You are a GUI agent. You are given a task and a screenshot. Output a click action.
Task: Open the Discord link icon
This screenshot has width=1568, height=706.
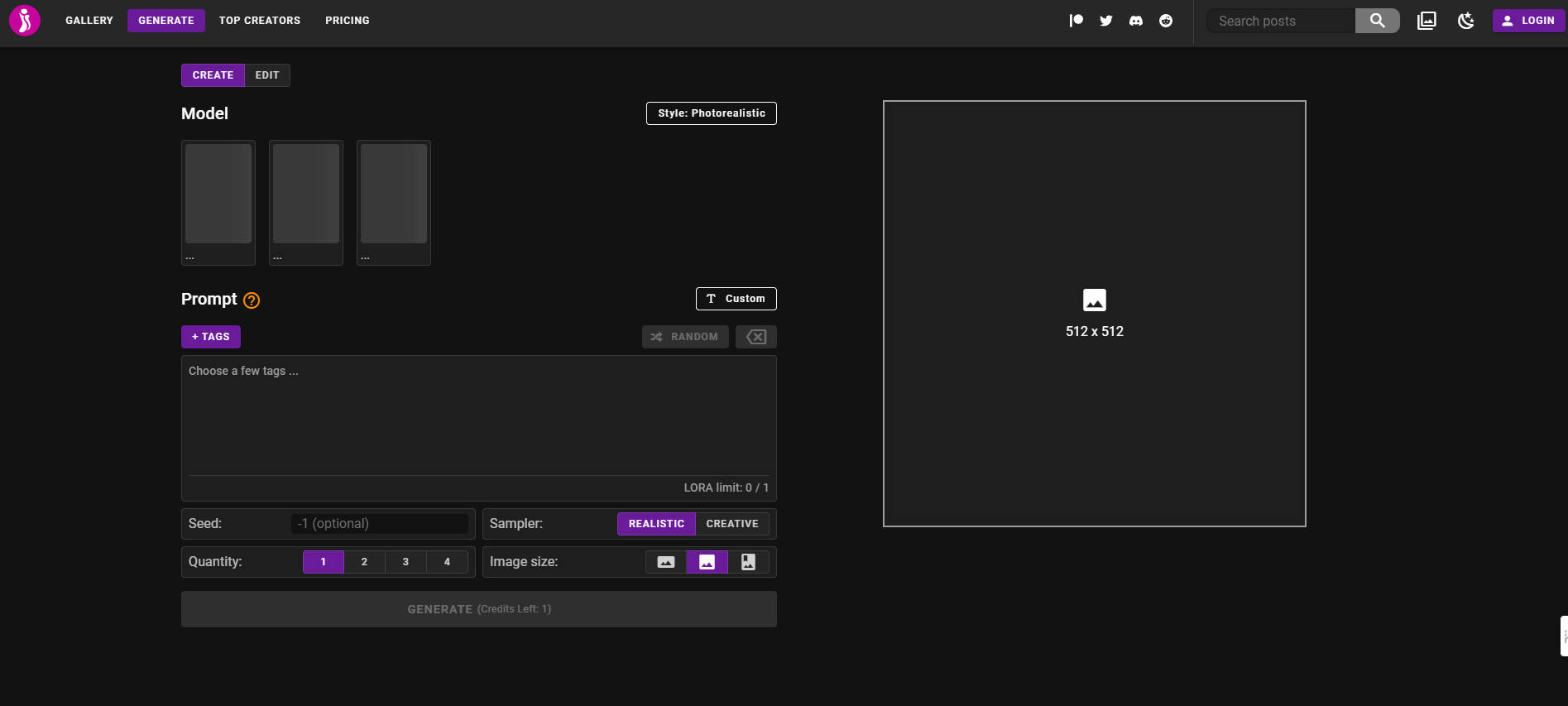coord(1135,21)
